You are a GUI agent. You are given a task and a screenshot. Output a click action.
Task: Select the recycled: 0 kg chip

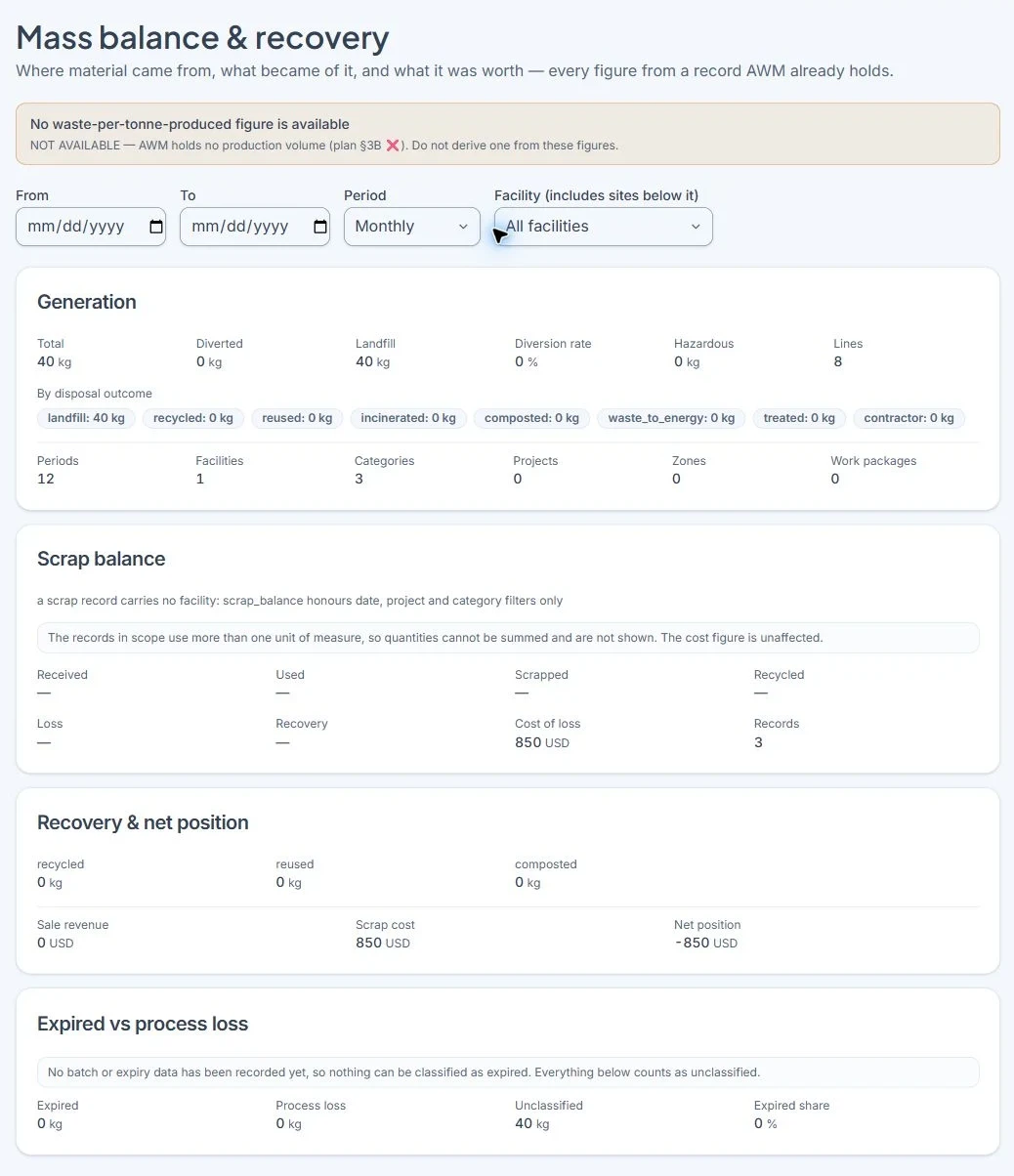193,418
